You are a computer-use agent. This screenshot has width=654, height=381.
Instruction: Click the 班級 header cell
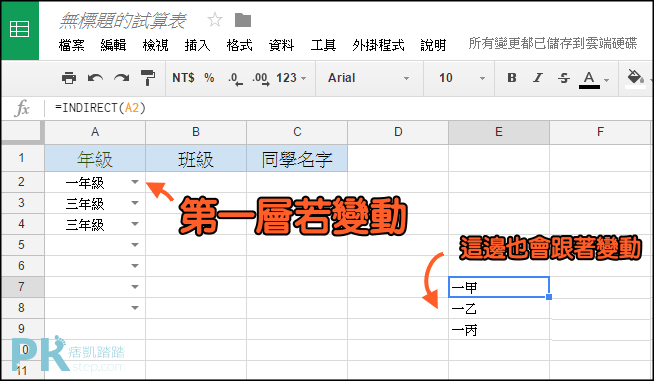[196, 158]
